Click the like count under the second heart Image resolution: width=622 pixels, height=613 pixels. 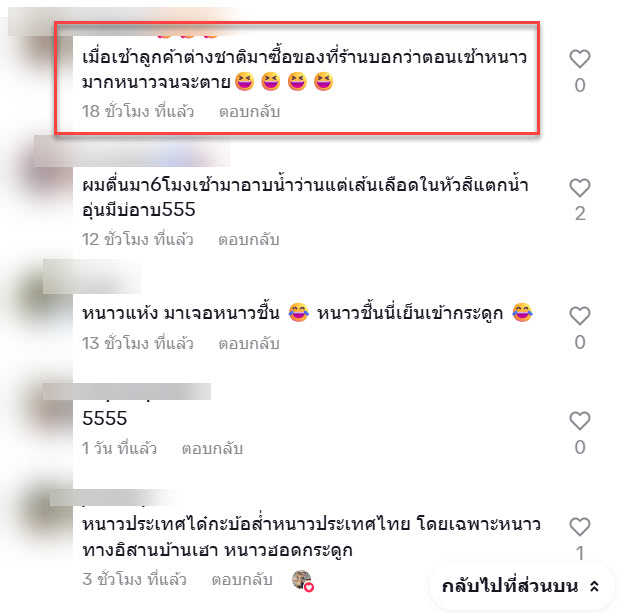[x=580, y=214]
